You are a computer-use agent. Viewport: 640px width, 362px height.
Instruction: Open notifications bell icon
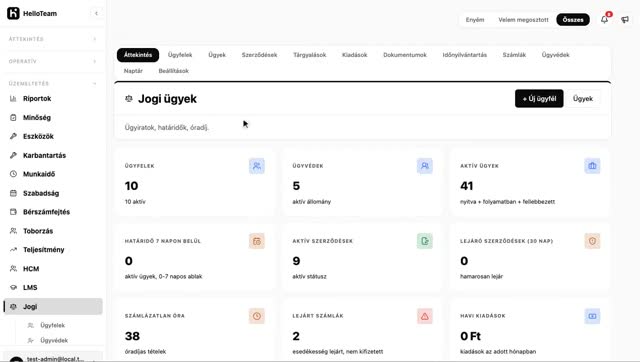[604, 19]
